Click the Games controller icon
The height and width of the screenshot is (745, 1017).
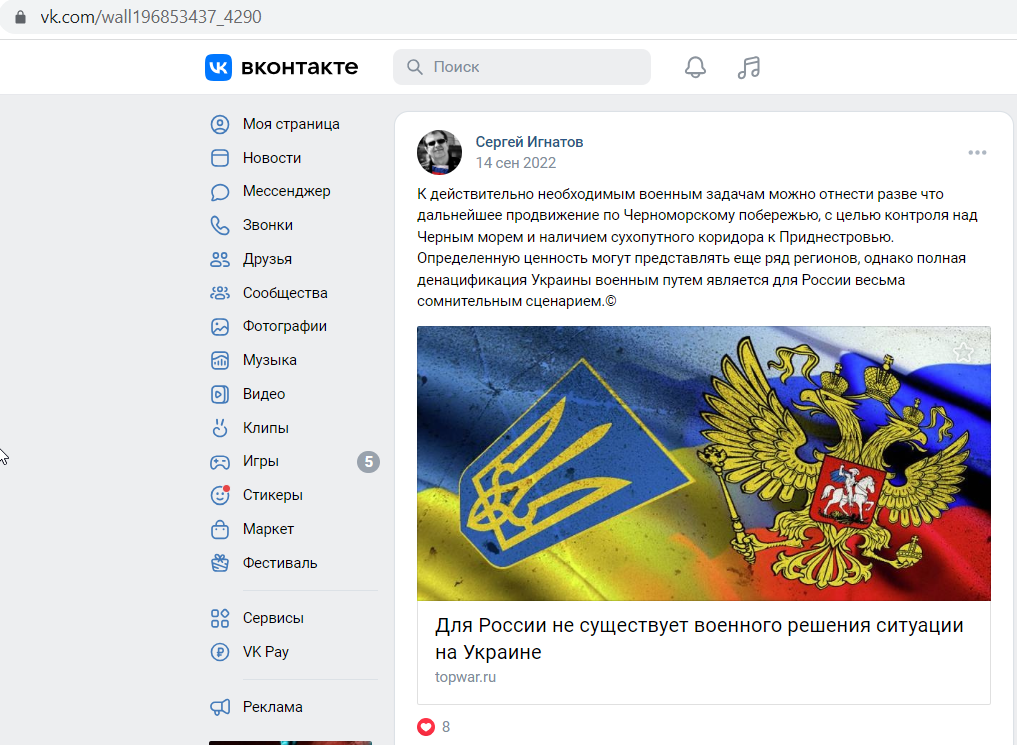(220, 462)
